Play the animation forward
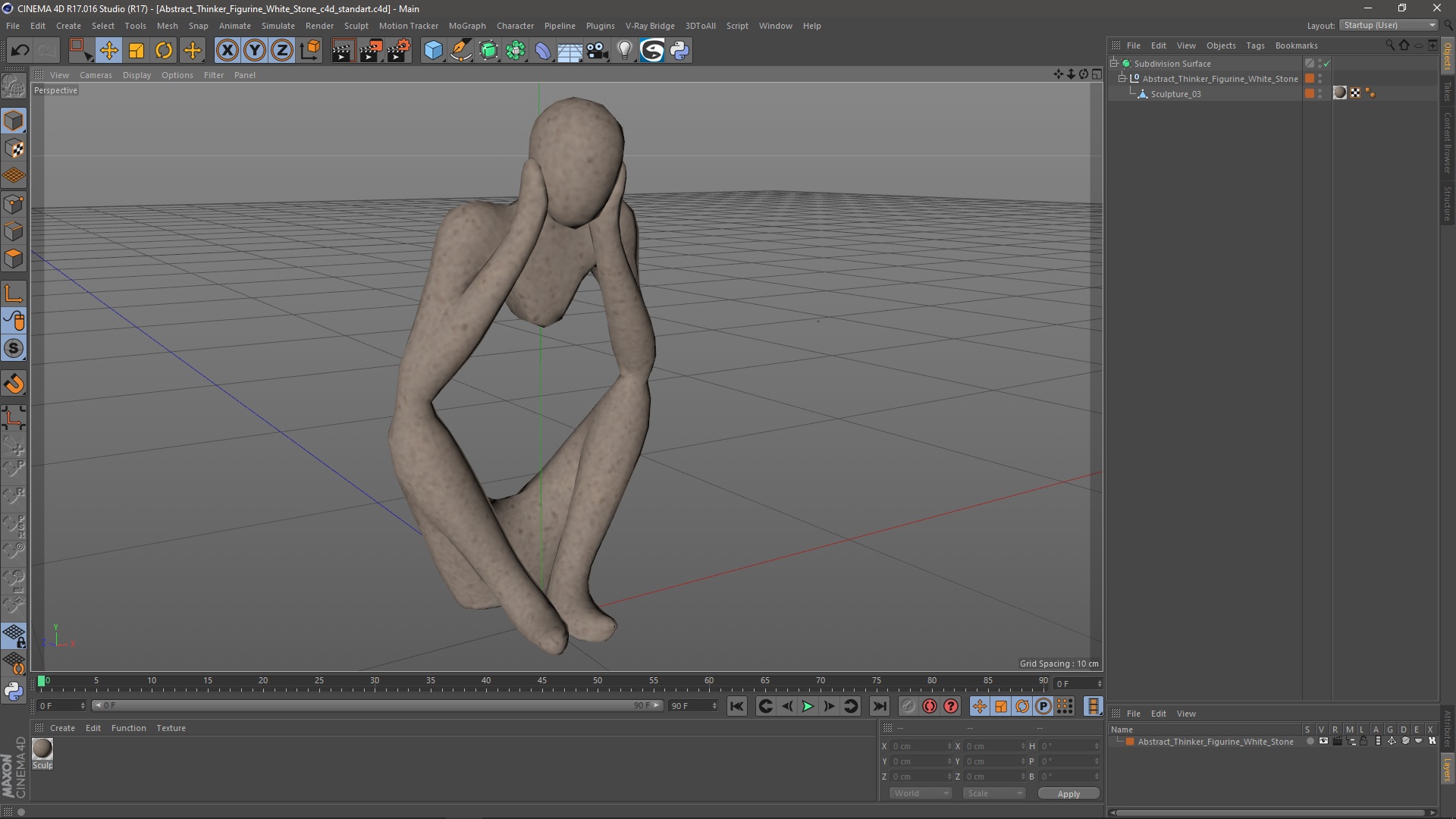The image size is (1456, 819). tap(808, 707)
